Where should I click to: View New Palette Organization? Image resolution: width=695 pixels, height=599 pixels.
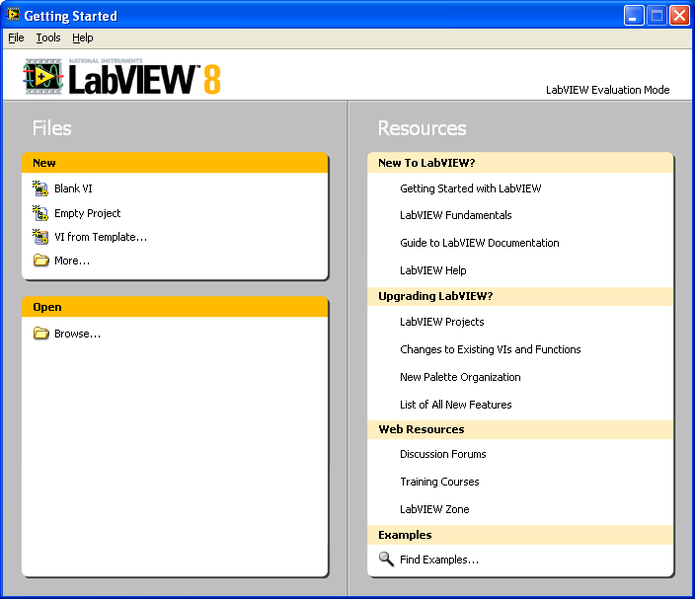(460, 377)
